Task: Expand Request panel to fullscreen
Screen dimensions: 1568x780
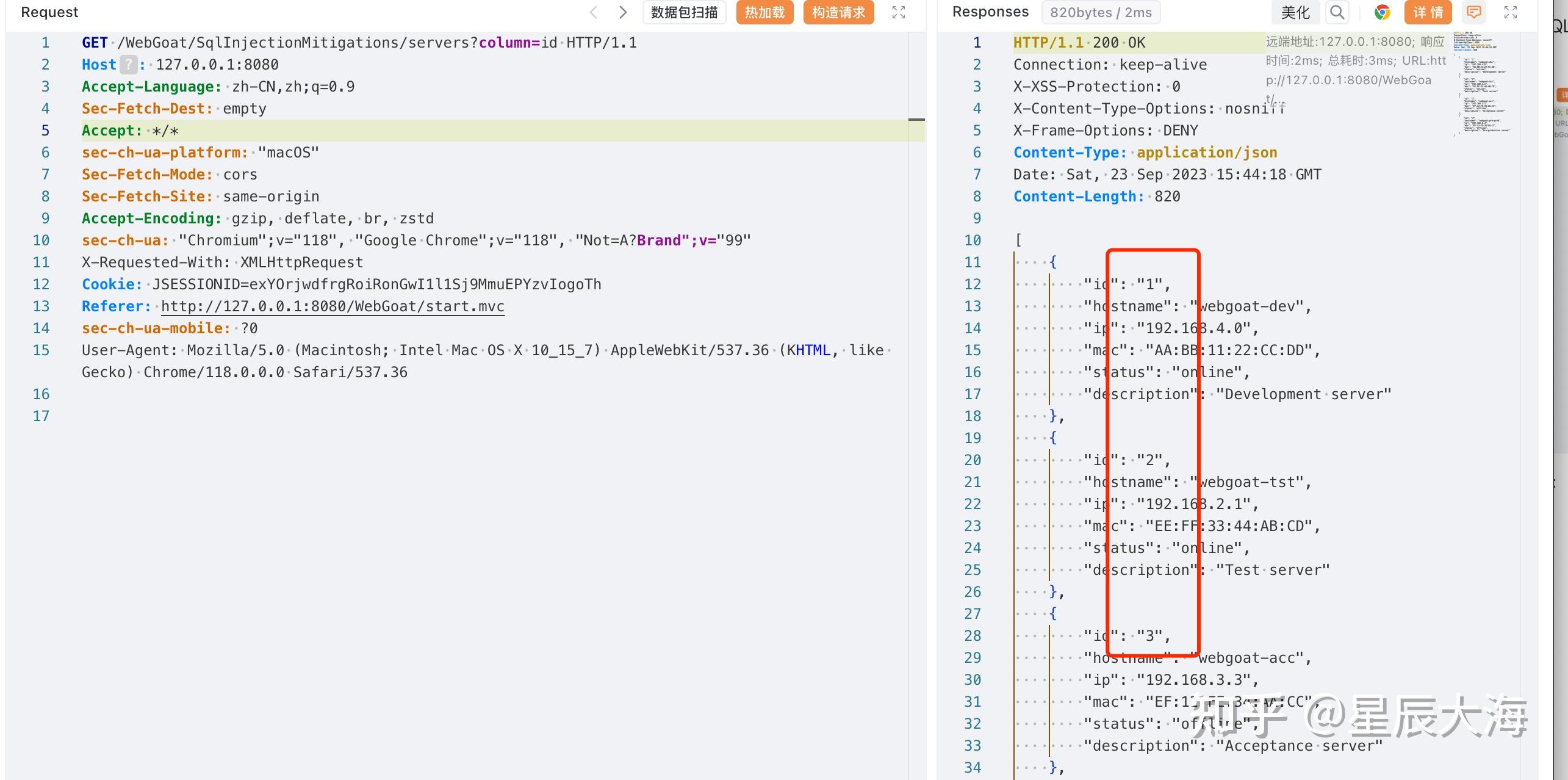Action: click(x=898, y=12)
